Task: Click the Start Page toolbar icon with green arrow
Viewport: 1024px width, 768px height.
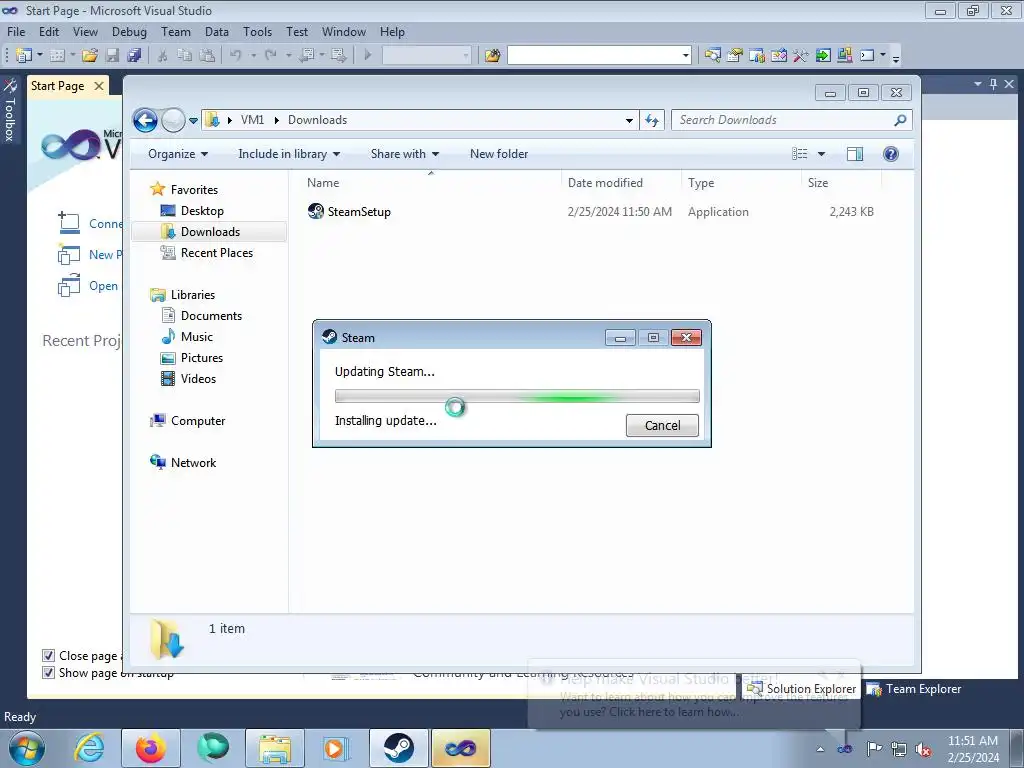Action: pos(823,56)
